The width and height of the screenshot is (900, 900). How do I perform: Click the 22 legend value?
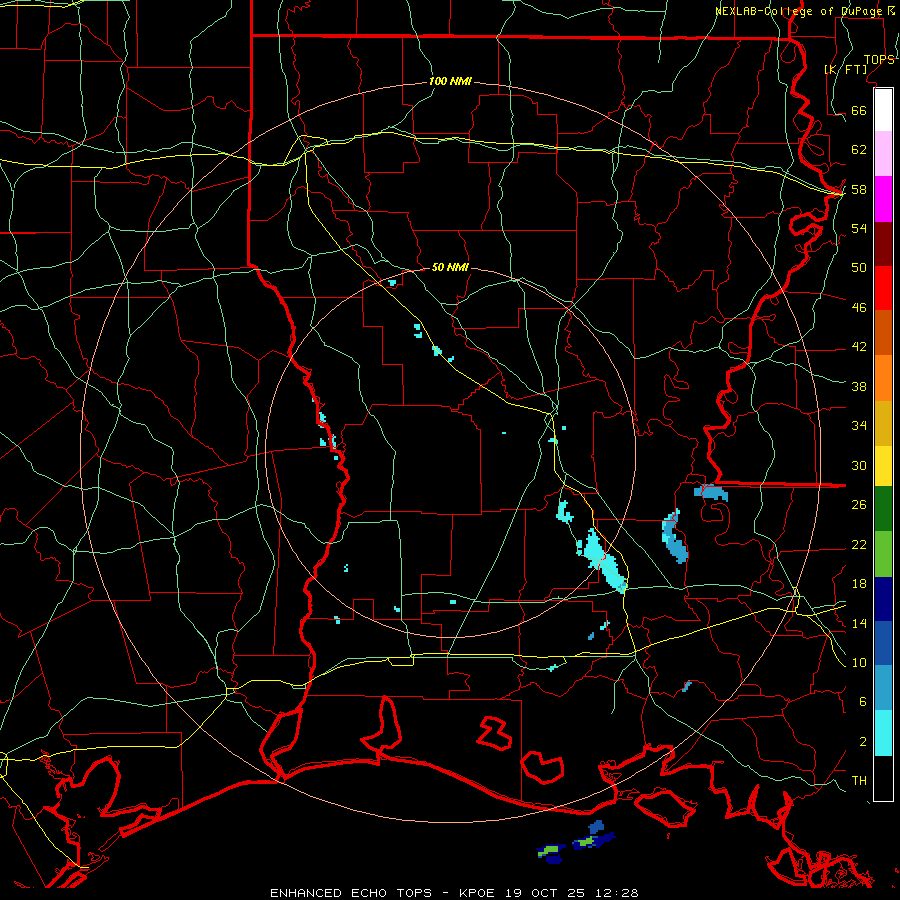(x=859, y=544)
